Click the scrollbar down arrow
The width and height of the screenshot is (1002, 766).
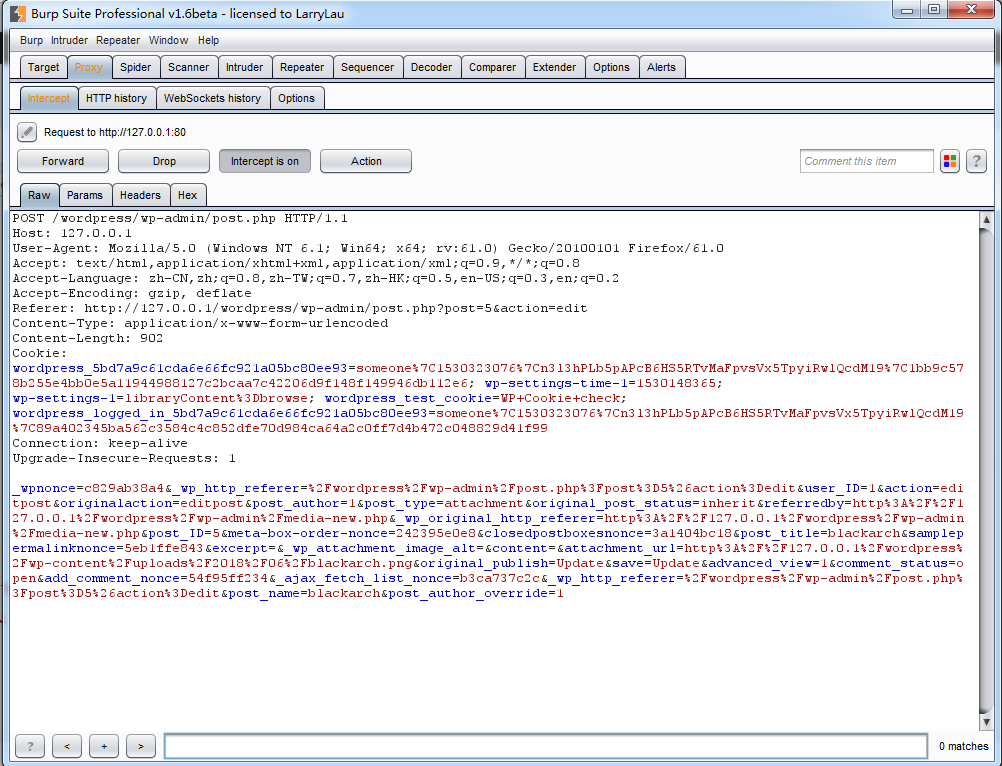coord(986,722)
